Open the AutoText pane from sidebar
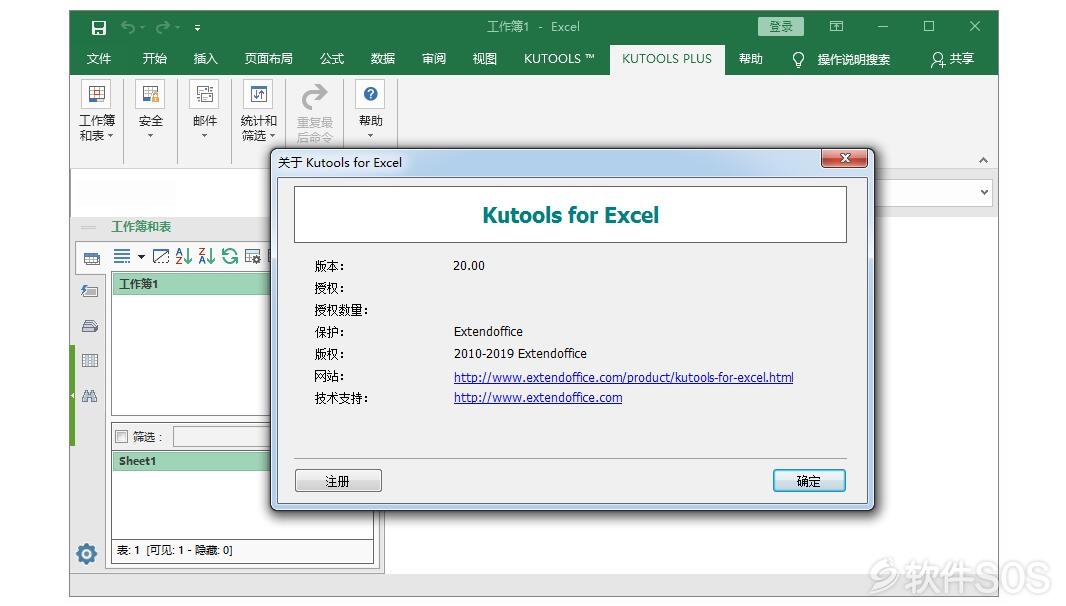Image resolution: width=1066 pixels, height=606 pixels. (x=90, y=291)
